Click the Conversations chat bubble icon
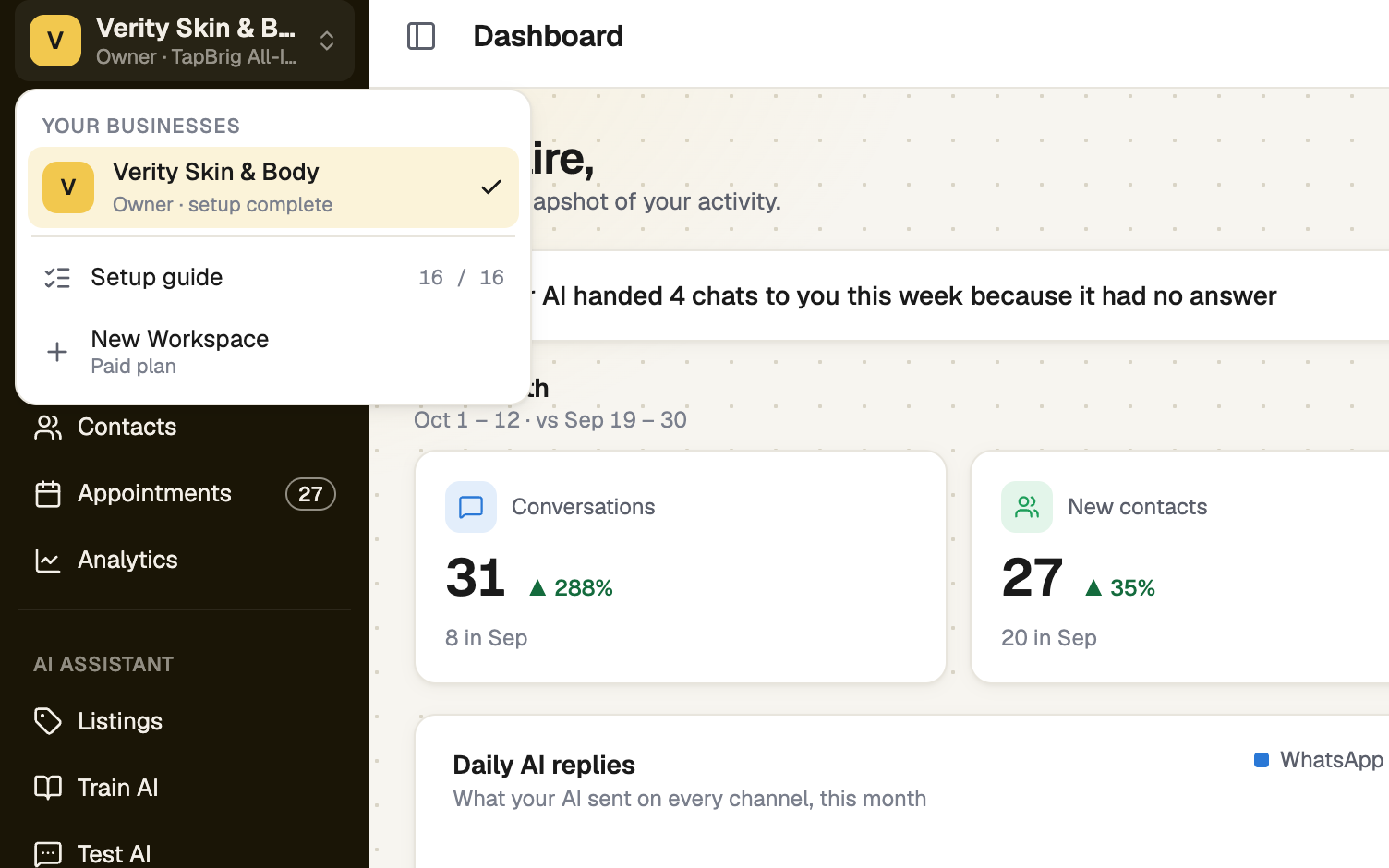Viewport: 1389px width, 868px height. [x=471, y=507]
